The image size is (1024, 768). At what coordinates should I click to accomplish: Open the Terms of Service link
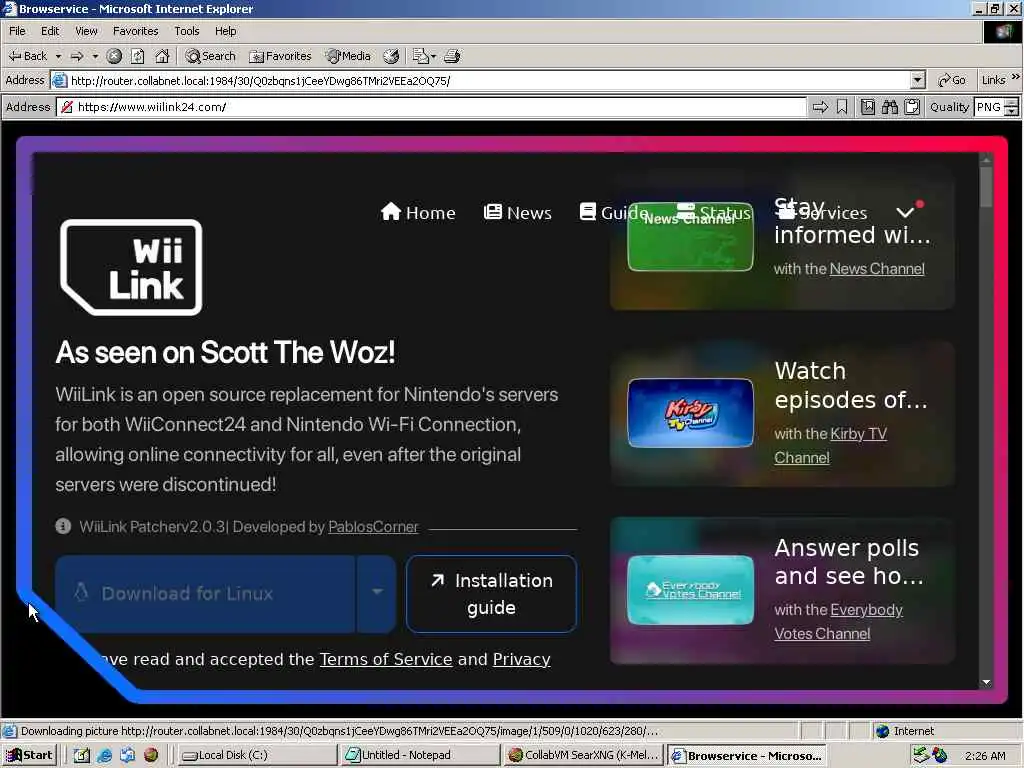click(x=386, y=659)
